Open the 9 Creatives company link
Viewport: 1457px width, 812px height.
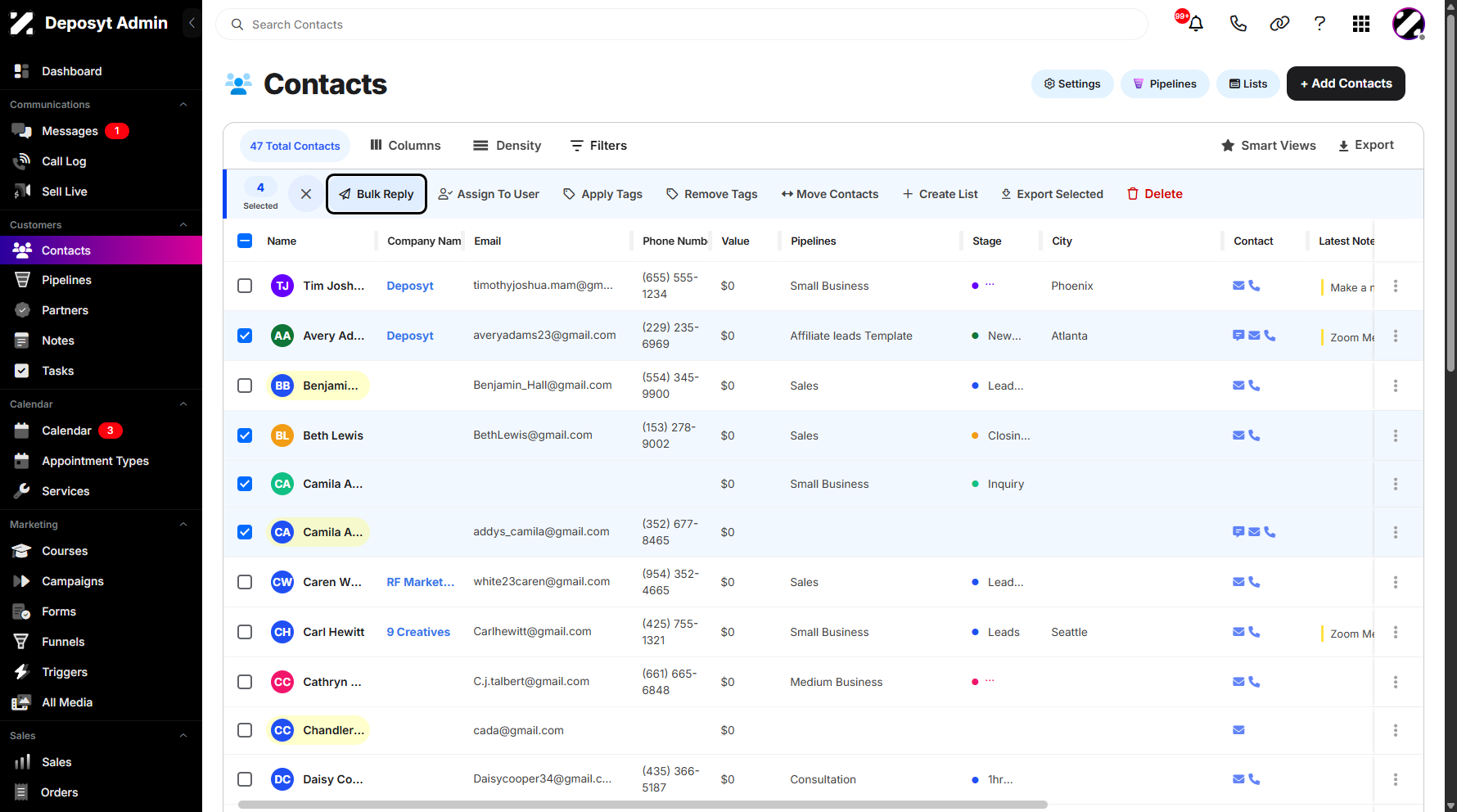point(418,632)
